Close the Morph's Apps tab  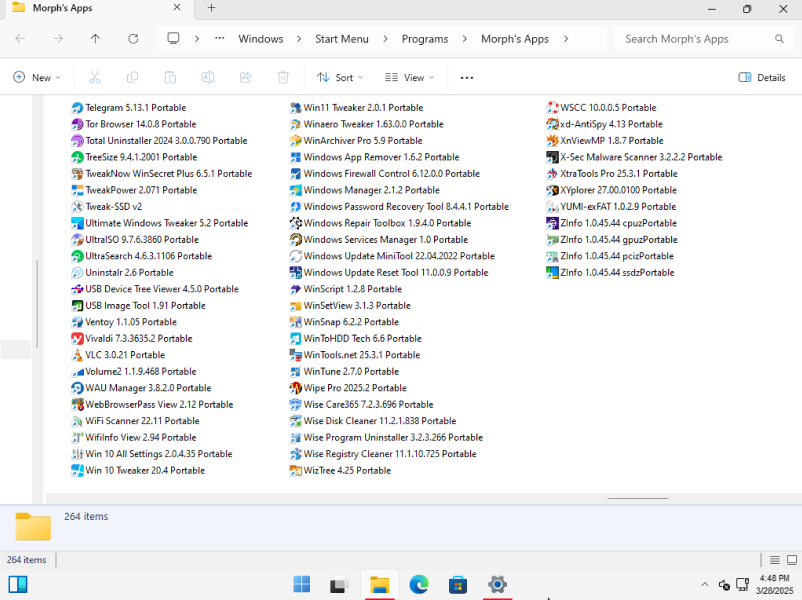point(177,8)
